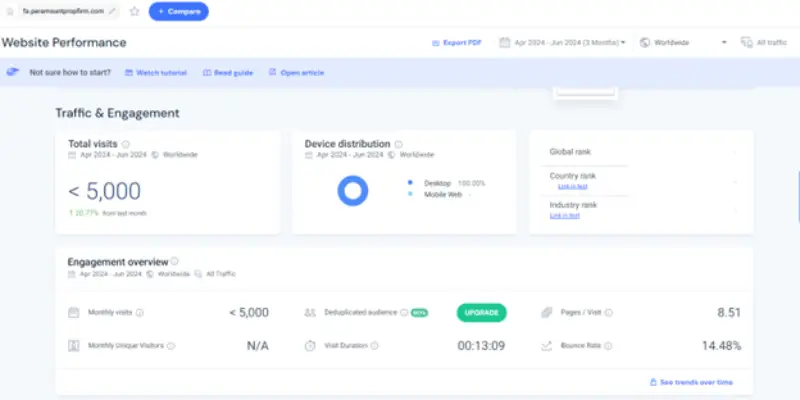Edit the domain name pencil icon
The image size is (800, 400).
click(x=112, y=11)
